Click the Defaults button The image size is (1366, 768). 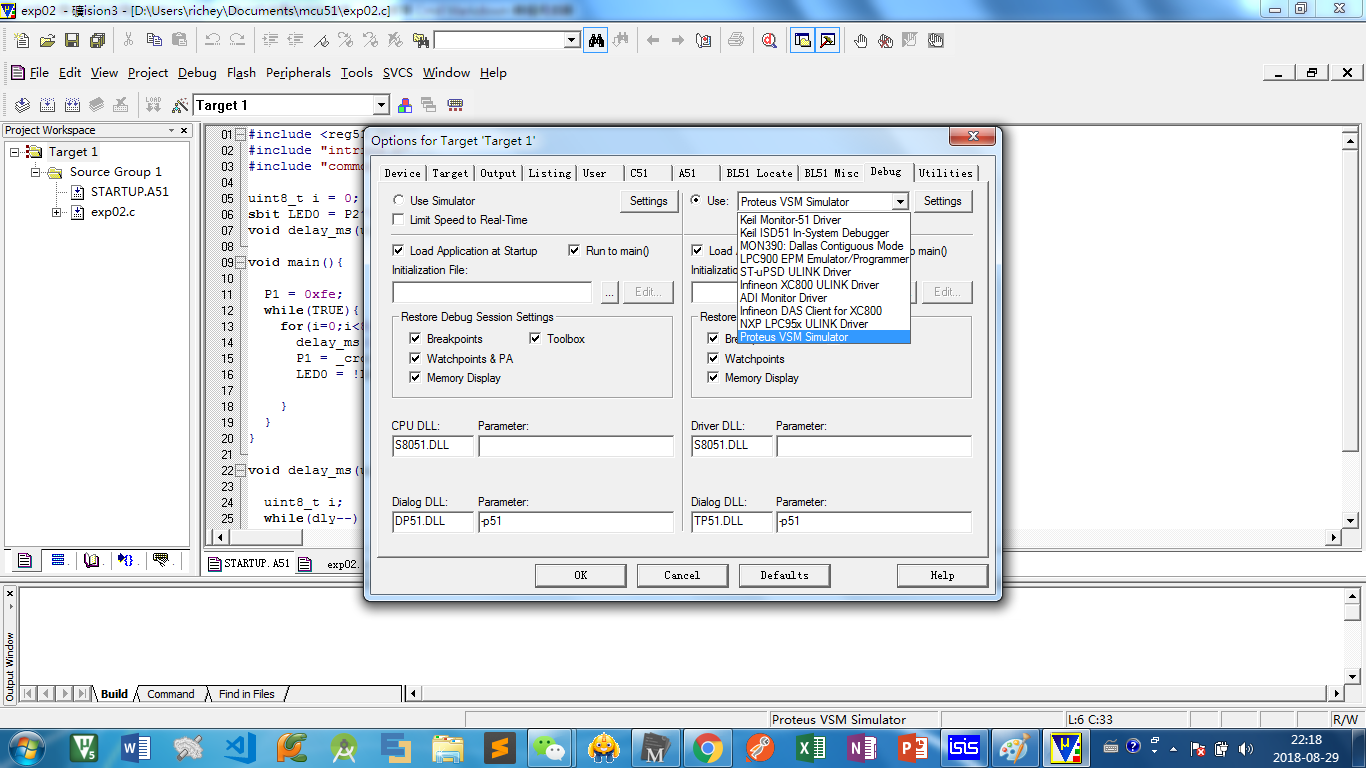coord(784,575)
